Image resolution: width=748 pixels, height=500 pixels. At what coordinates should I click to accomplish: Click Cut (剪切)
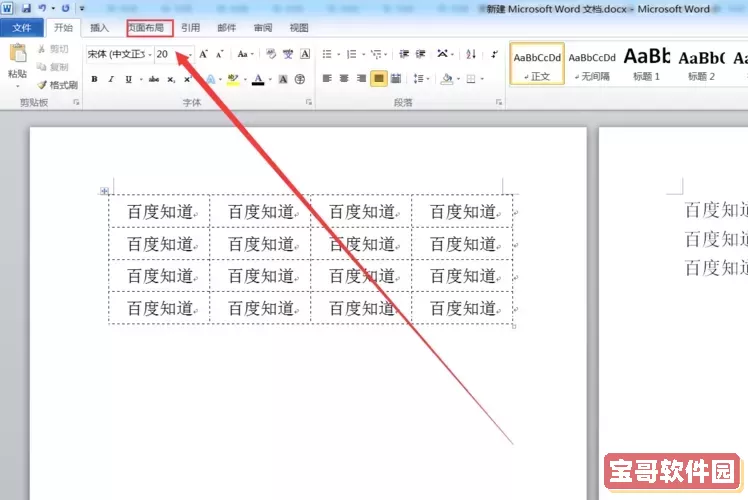click(53, 49)
